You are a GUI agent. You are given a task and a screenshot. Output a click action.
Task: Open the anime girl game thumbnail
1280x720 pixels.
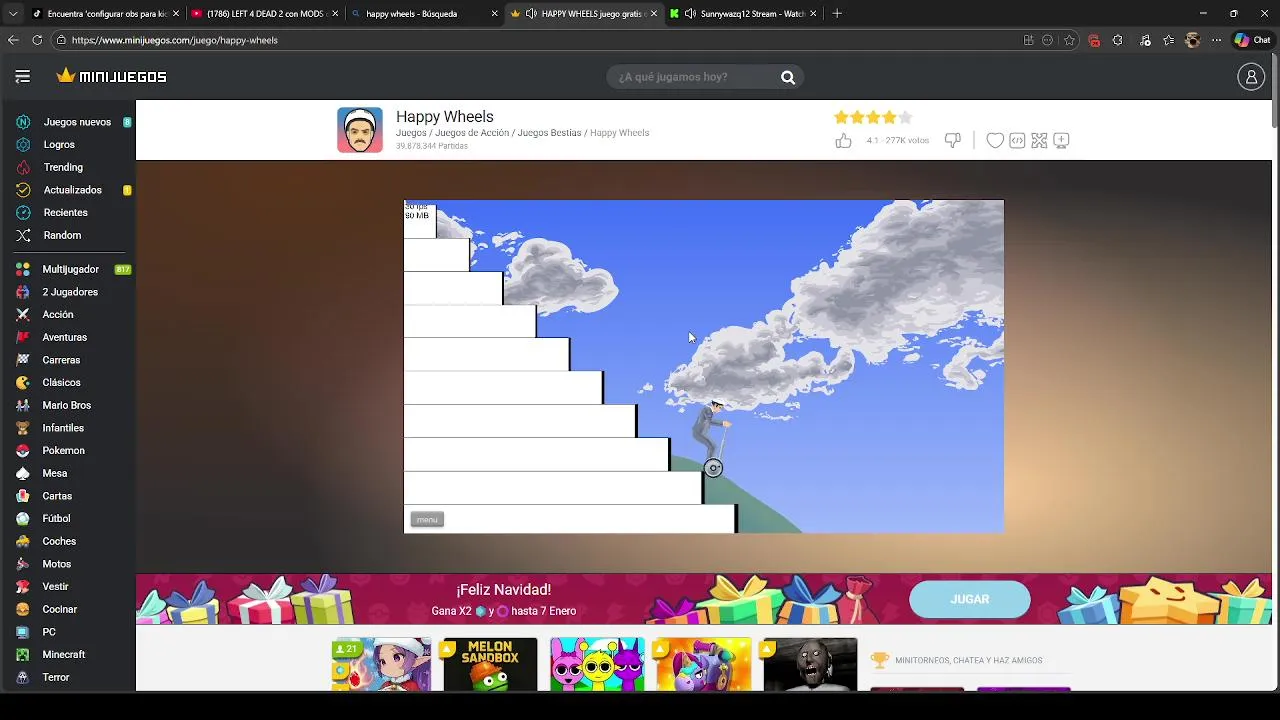coord(381,664)
